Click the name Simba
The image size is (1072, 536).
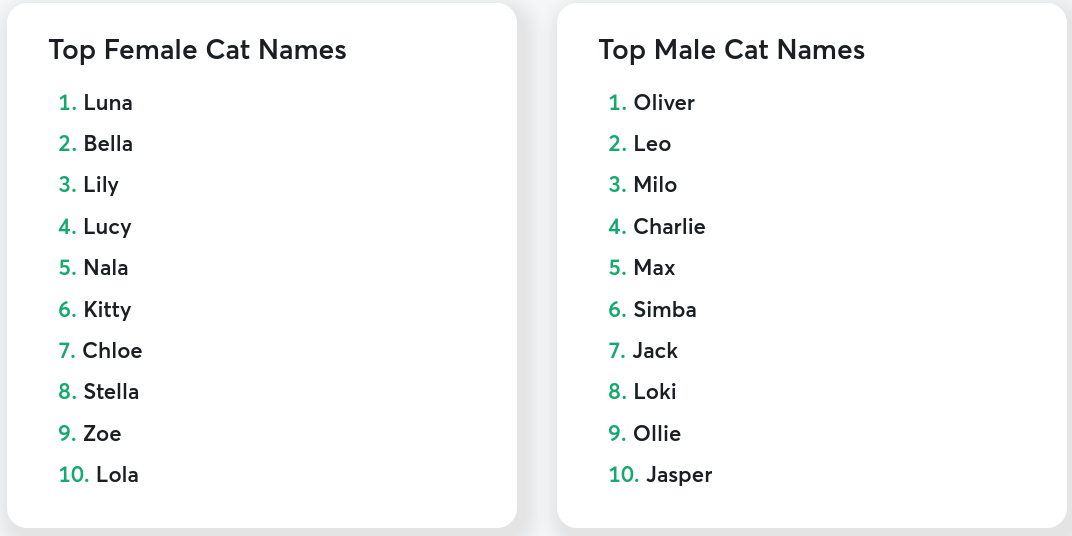665,310
